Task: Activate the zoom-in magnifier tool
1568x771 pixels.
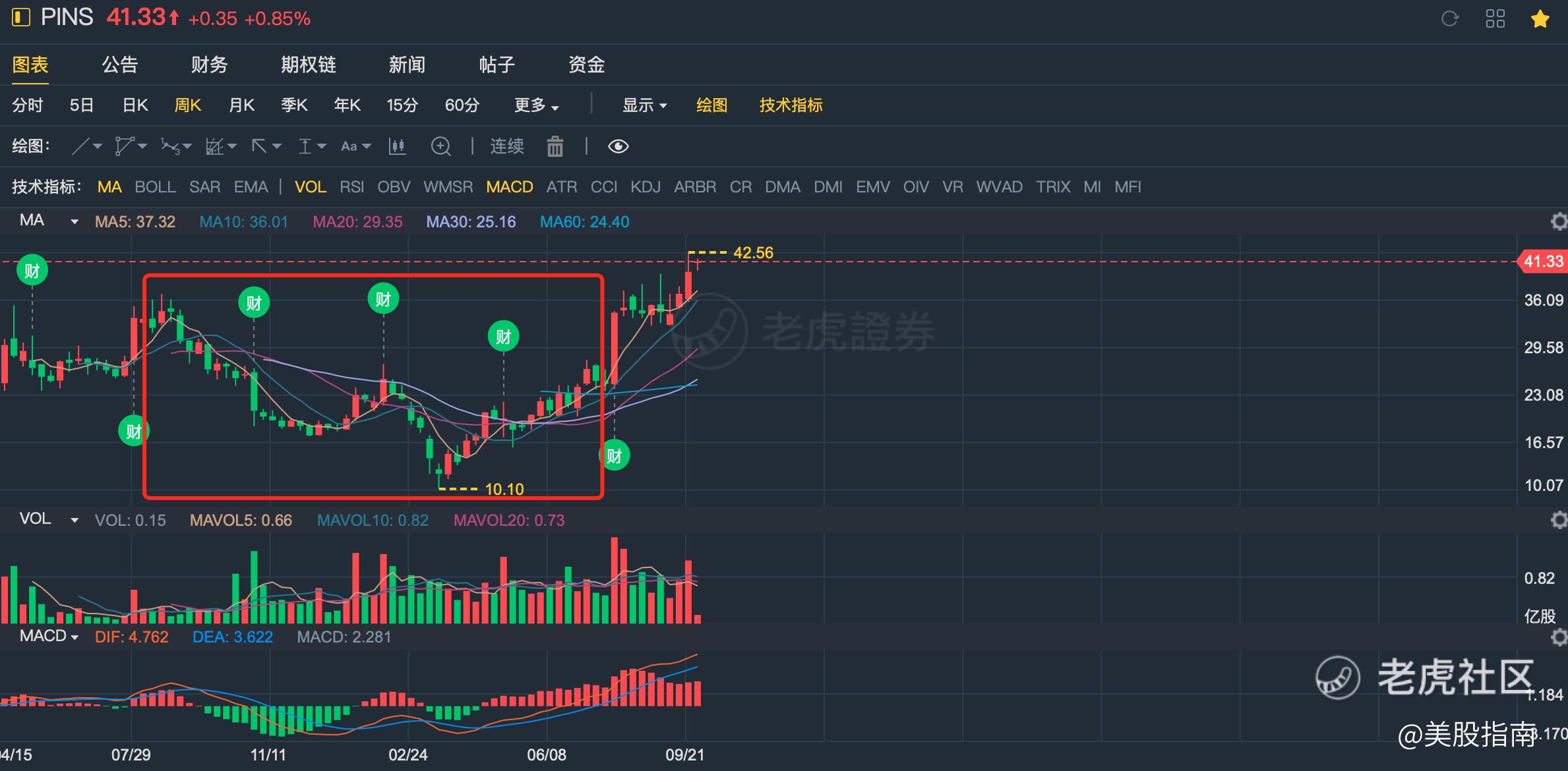Action: (x=440, y=146)
